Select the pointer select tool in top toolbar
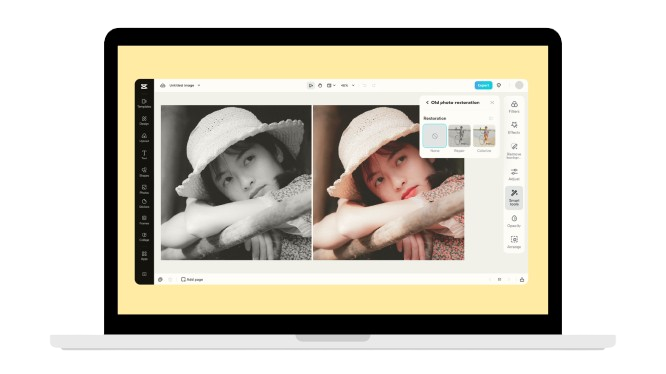This screenshot has height=374, width=666. pyautogui.click(x=310, y=85)
